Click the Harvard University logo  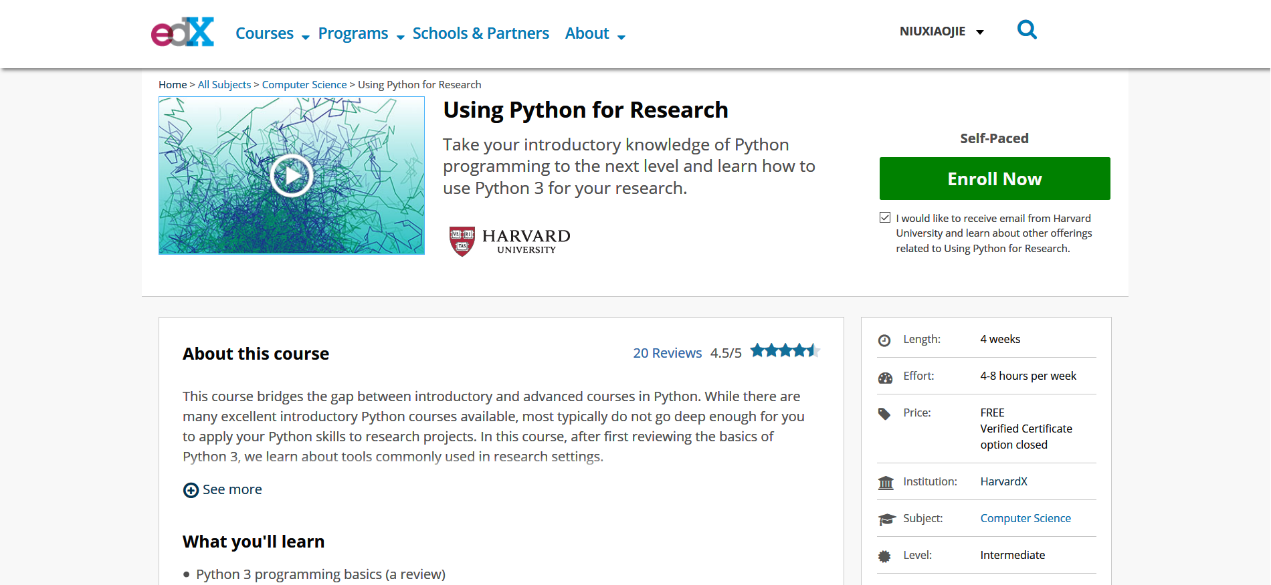pos(510,240)
